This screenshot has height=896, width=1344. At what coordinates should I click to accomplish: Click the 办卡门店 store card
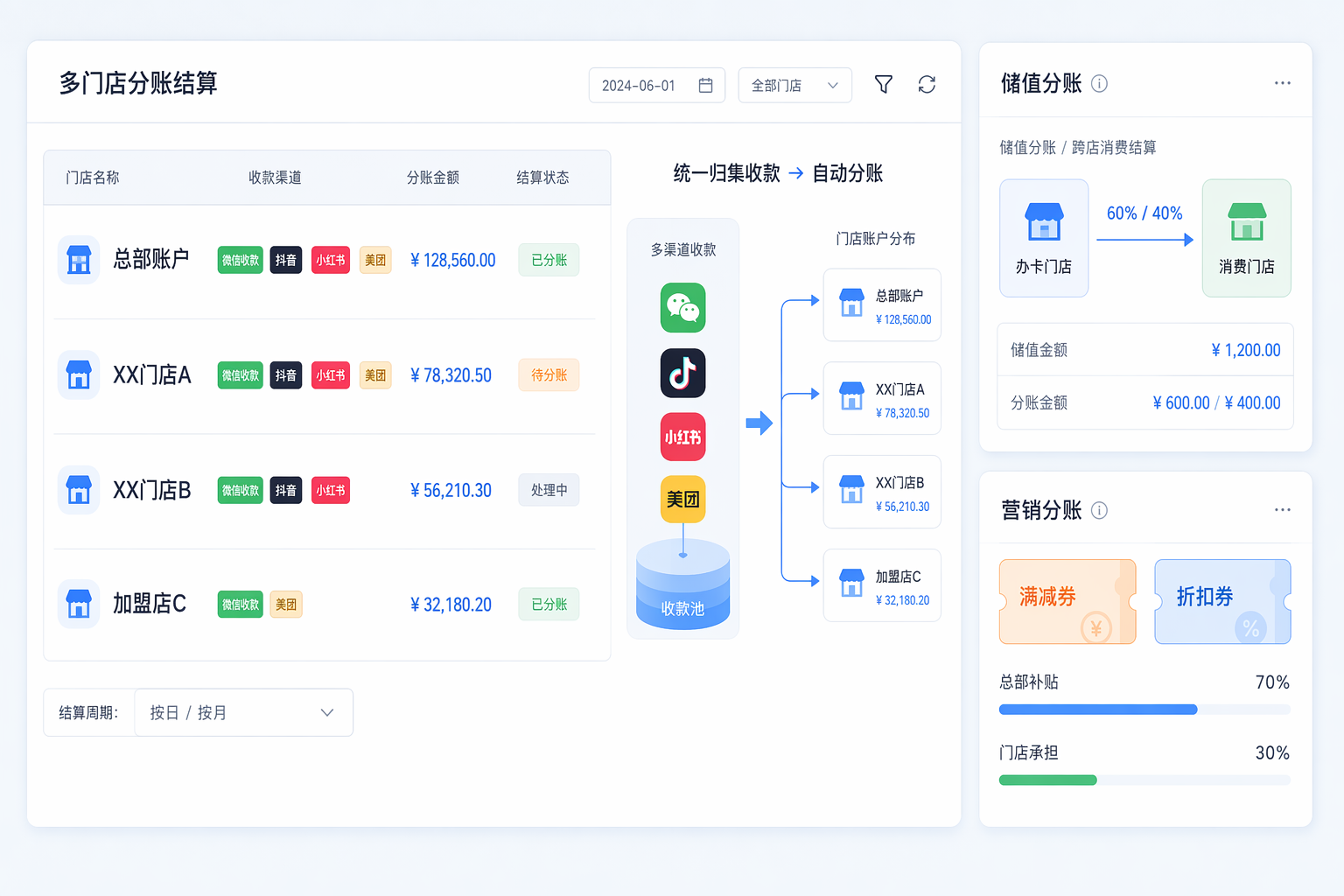point(1044,238)
